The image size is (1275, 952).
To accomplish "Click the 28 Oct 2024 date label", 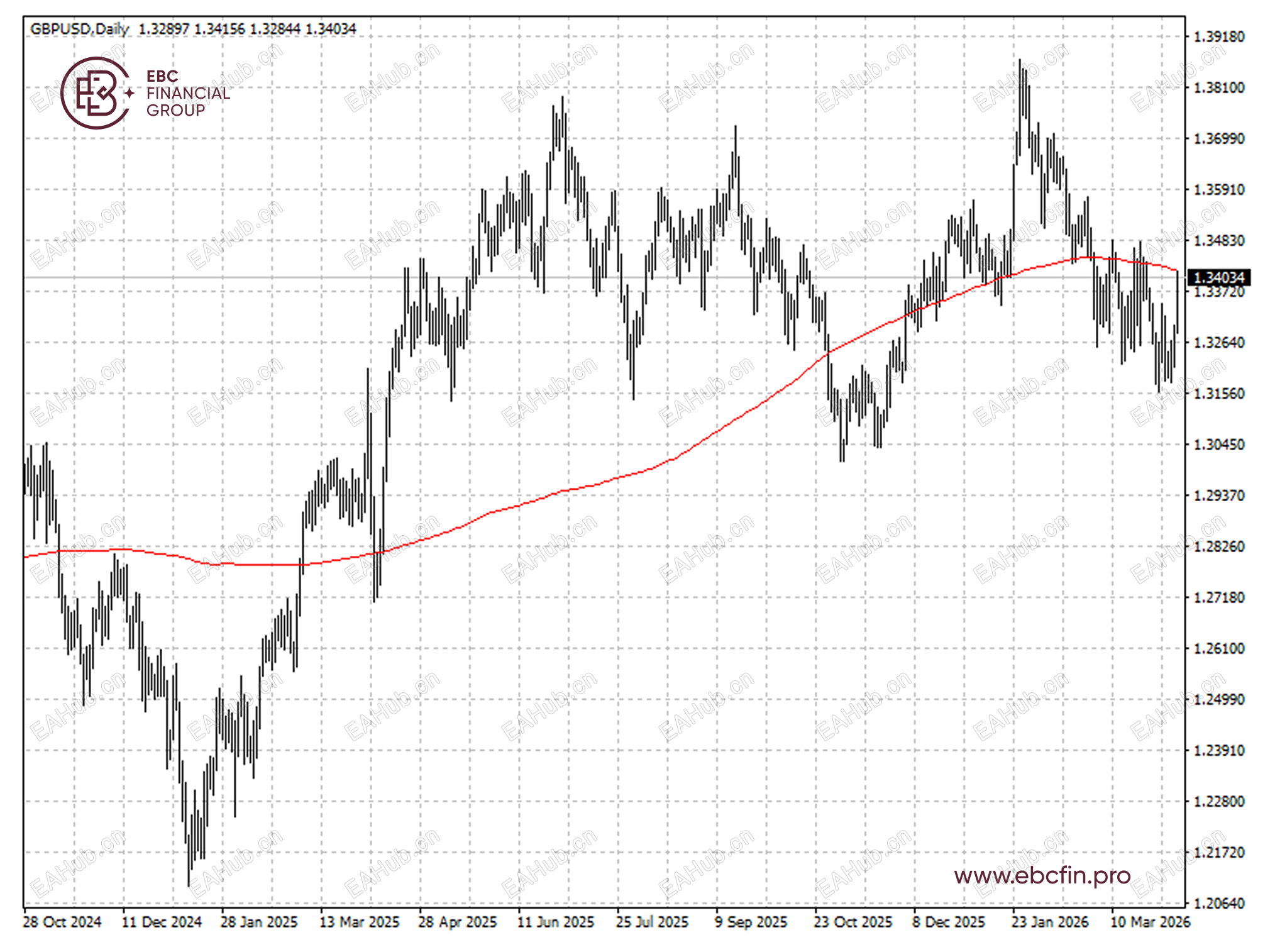I will point(62,922).
